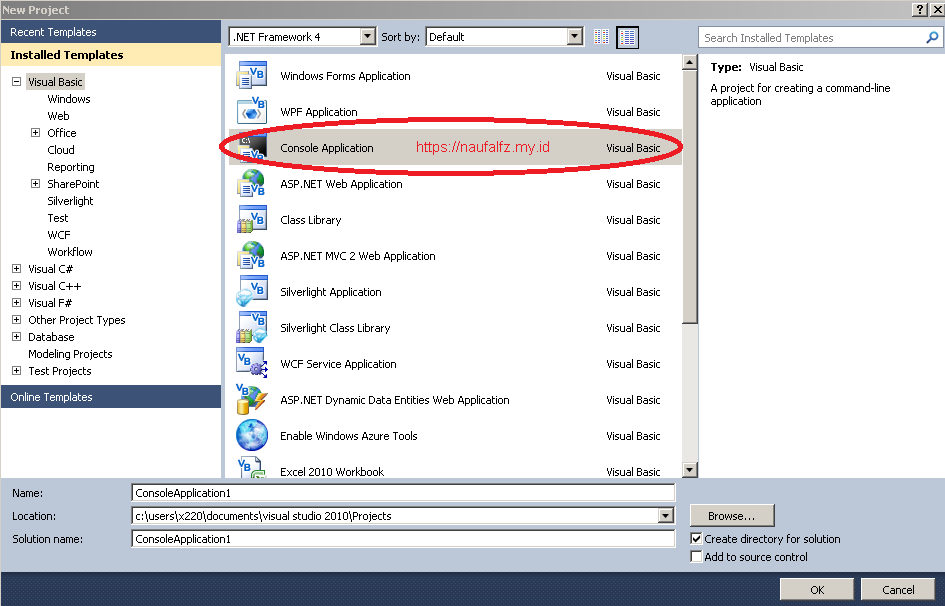
Task: Select the Excel 2010 Workbook icon
Action: click(x=252, y=467)
